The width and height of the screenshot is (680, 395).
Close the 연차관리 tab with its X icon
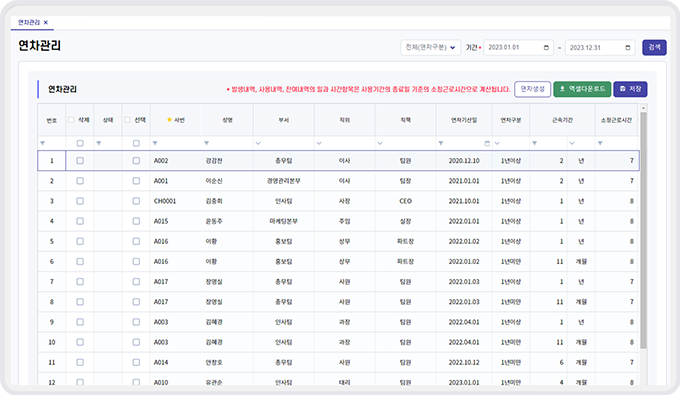[46, 23]
